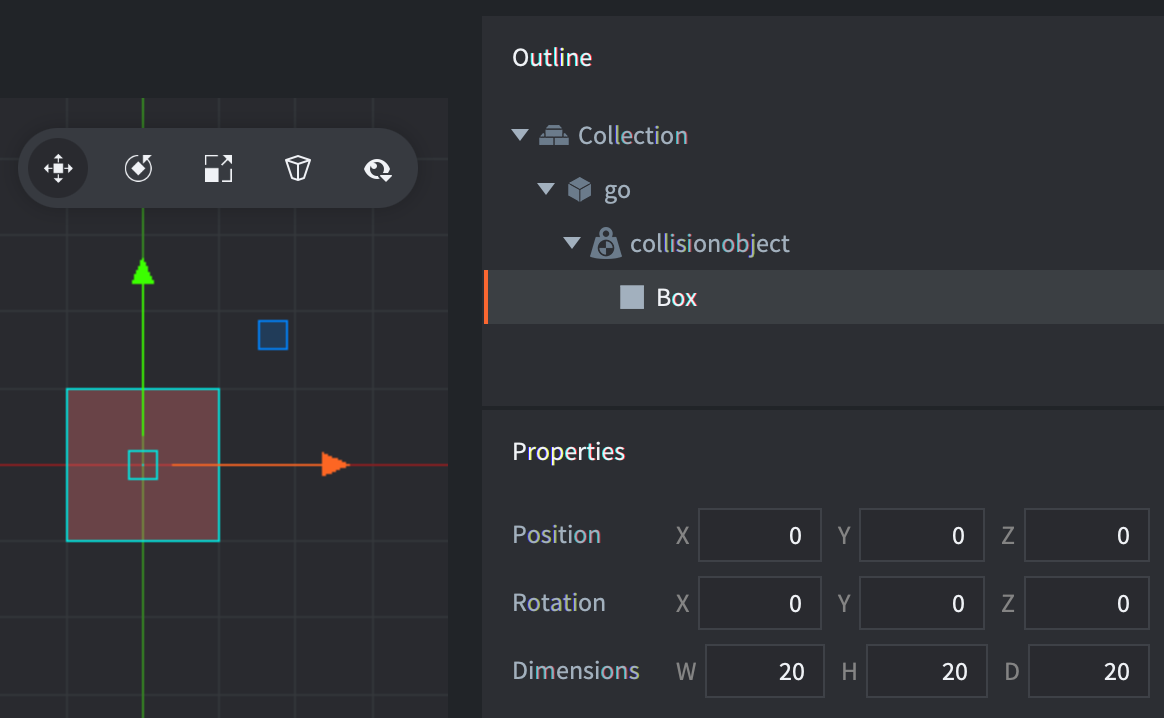Select the Move tool
This screenshot has width=1164, height=718.
click(x=58, y=168)
